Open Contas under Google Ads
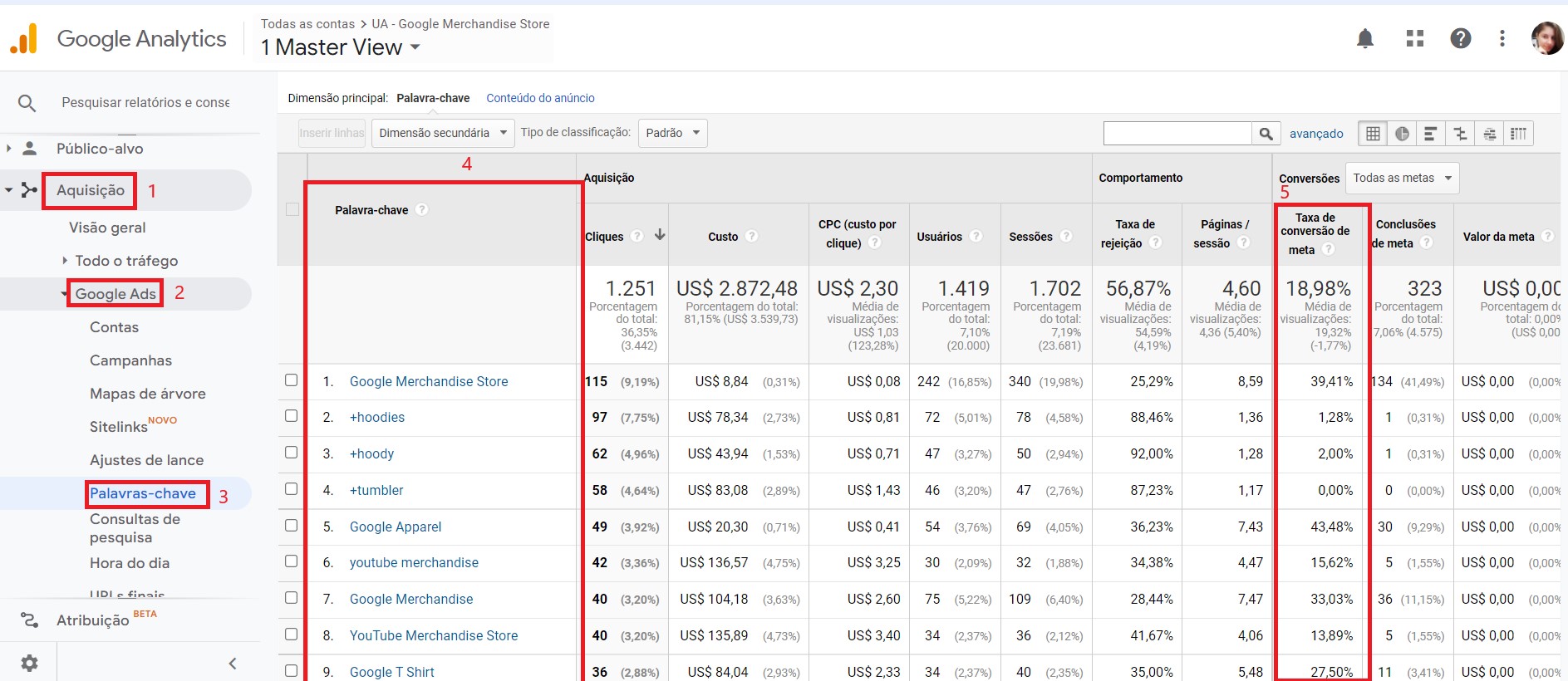 (x=114, y=327)
